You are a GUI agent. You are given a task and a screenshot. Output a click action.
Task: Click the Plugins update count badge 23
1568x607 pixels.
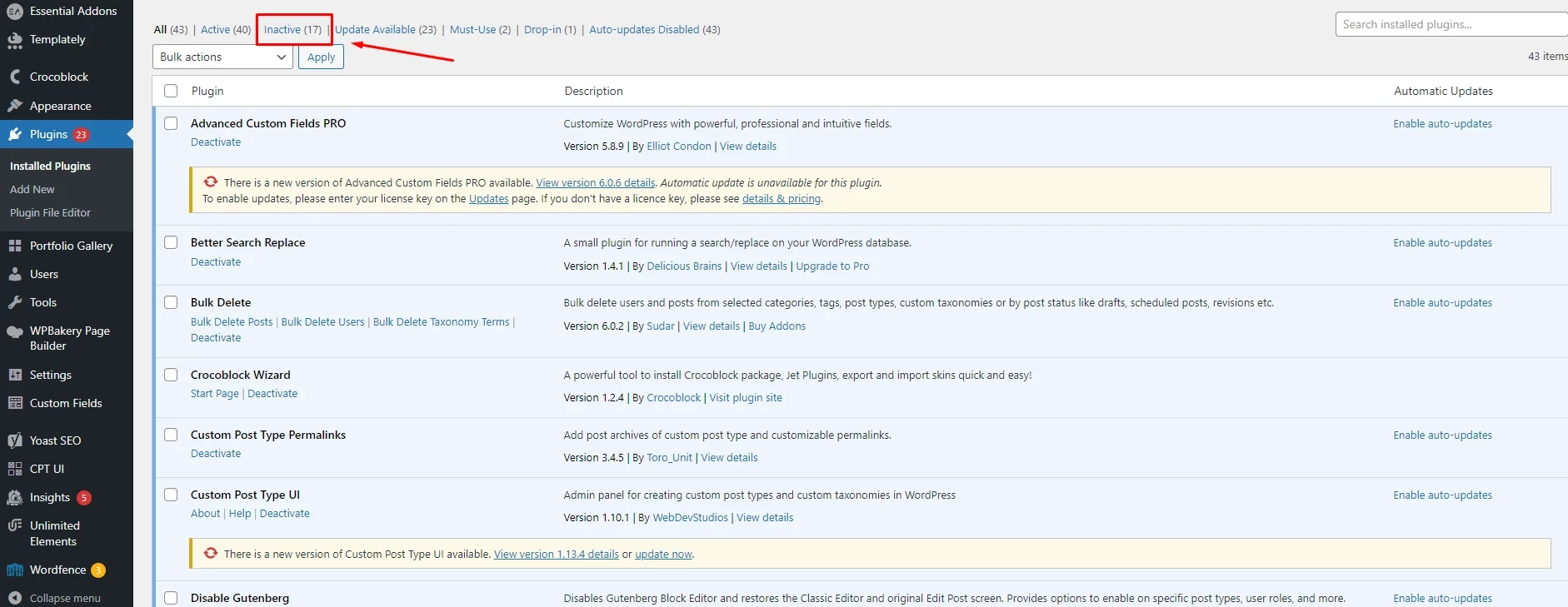pyautogui.click(x=81, y=135)
